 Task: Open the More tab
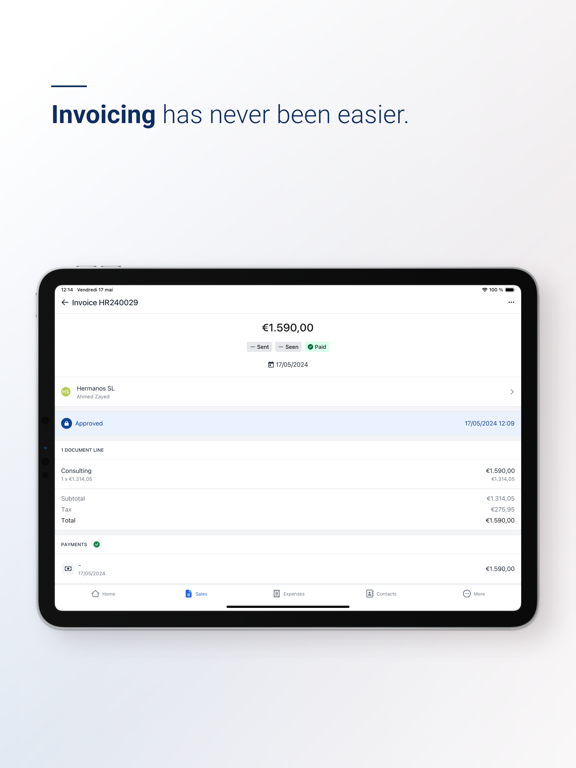coord(474,594)
